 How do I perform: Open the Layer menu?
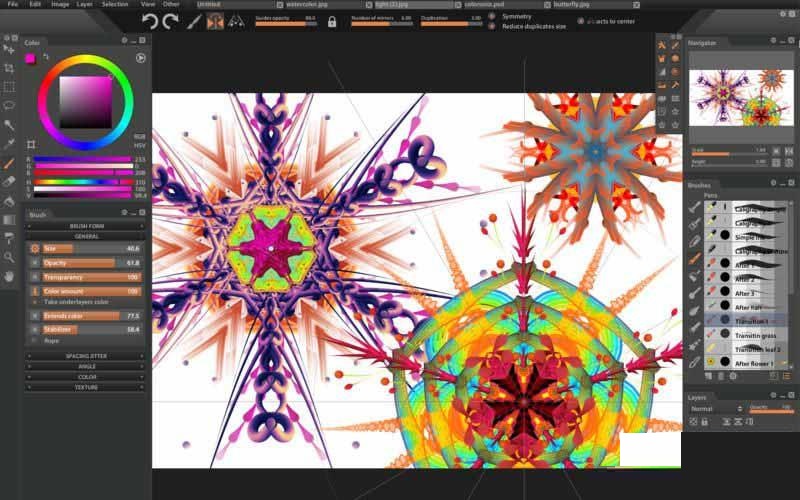[x=85, y=4]
